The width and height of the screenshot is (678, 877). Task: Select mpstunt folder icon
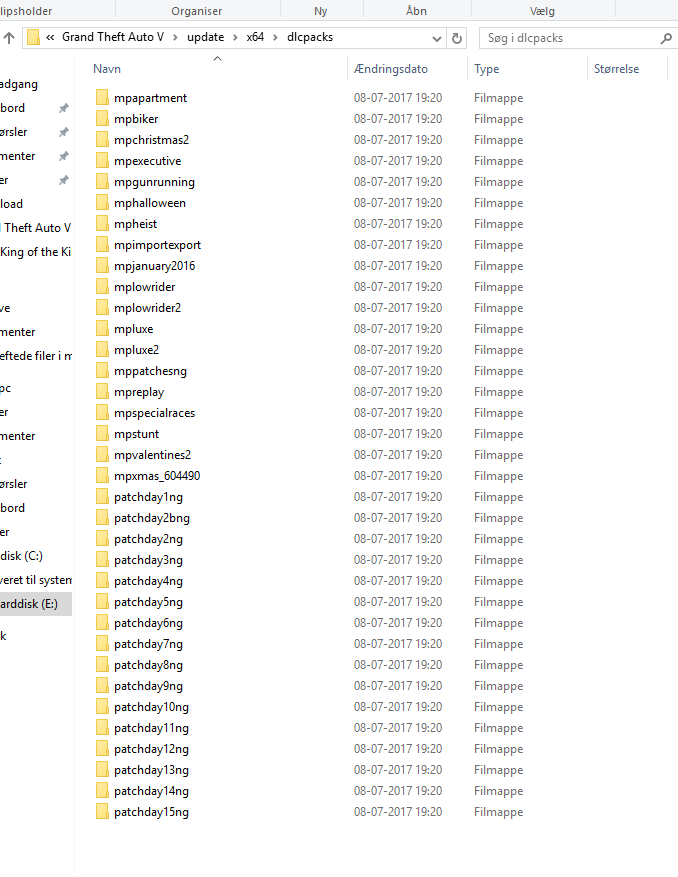point(102,433)
